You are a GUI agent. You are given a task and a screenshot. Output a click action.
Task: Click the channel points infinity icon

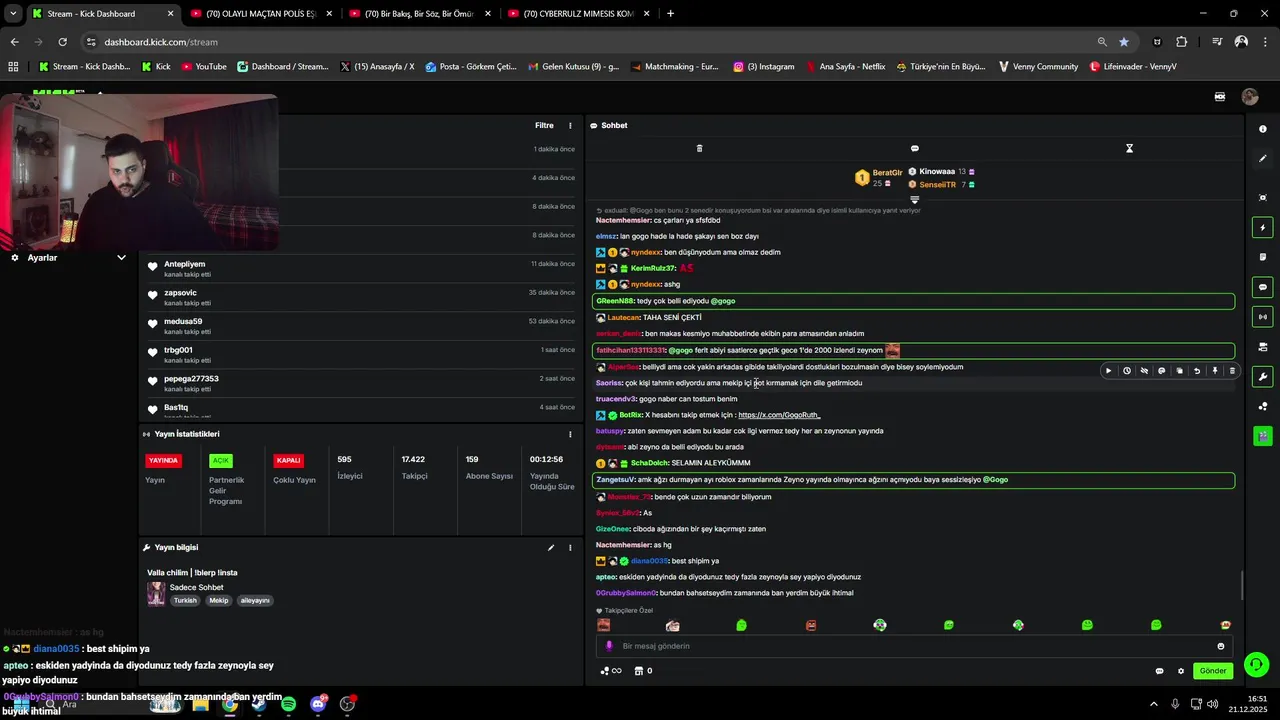click(610, 671)
